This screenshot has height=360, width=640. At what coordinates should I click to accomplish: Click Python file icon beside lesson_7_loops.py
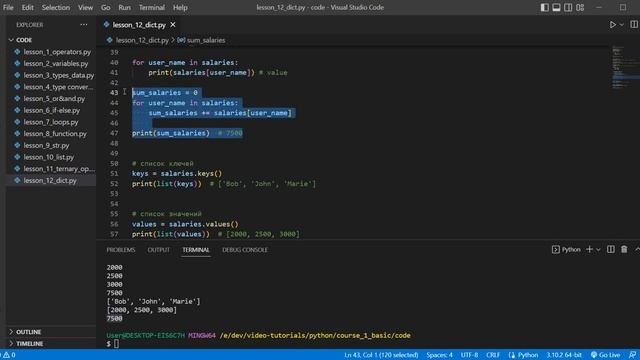point(17,122)
